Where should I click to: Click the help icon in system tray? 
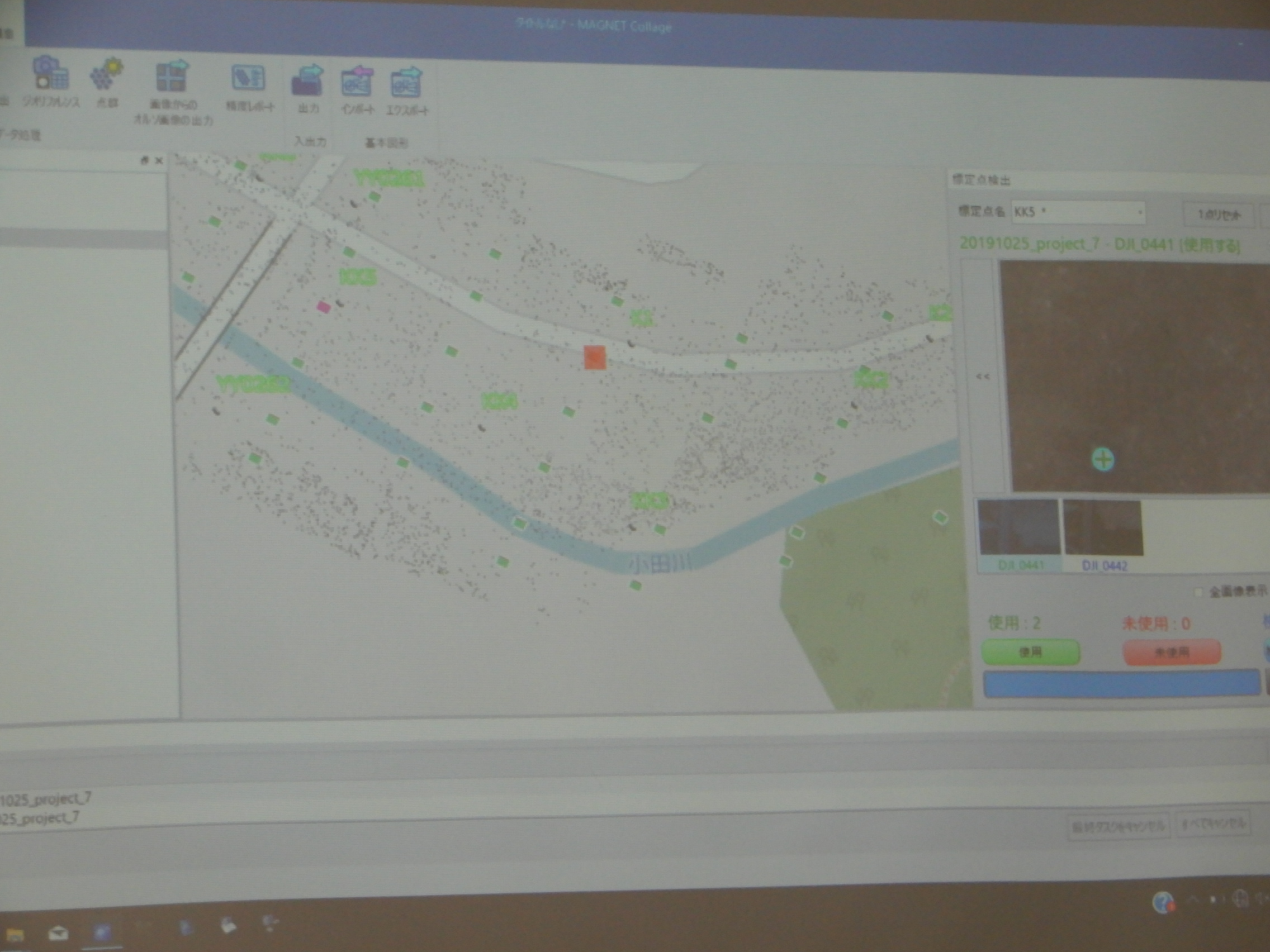1163,902
